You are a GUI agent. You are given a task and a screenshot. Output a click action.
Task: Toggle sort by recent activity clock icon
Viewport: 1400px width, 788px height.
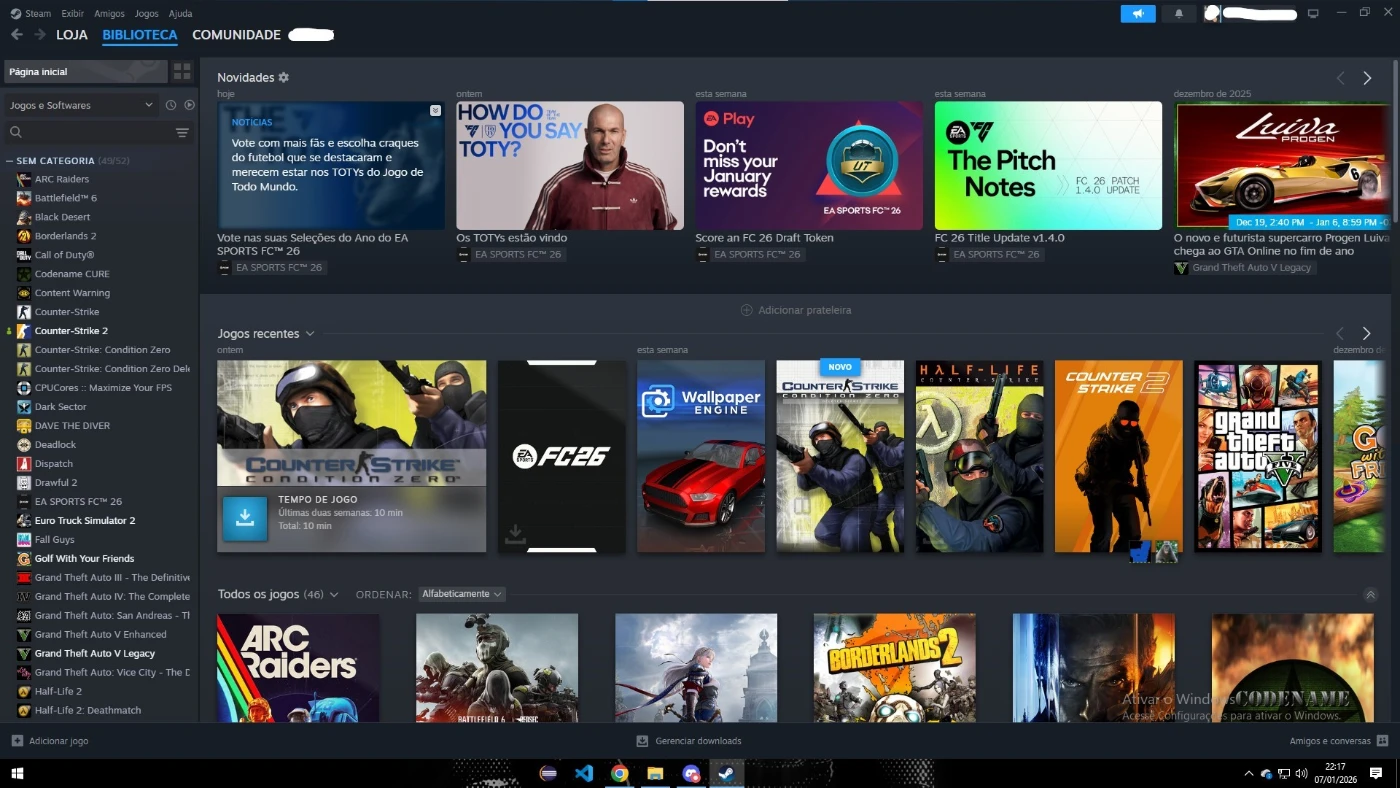tap(171, 105)
